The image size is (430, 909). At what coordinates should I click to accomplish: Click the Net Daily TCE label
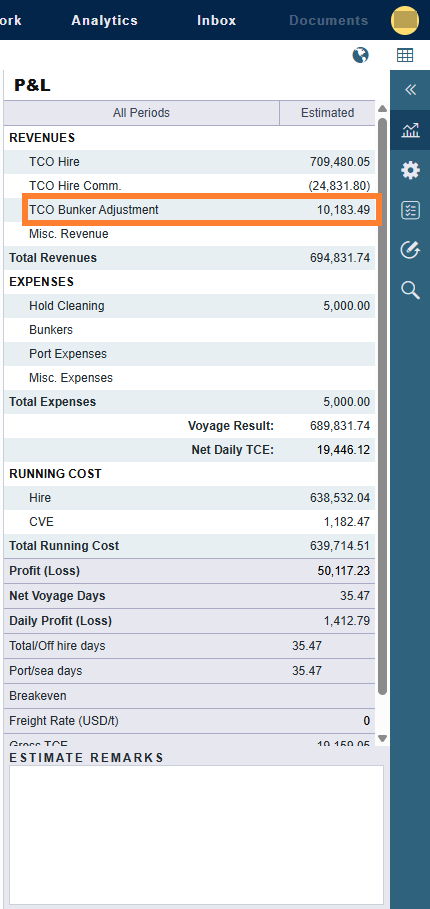click(x=232, y=450)
